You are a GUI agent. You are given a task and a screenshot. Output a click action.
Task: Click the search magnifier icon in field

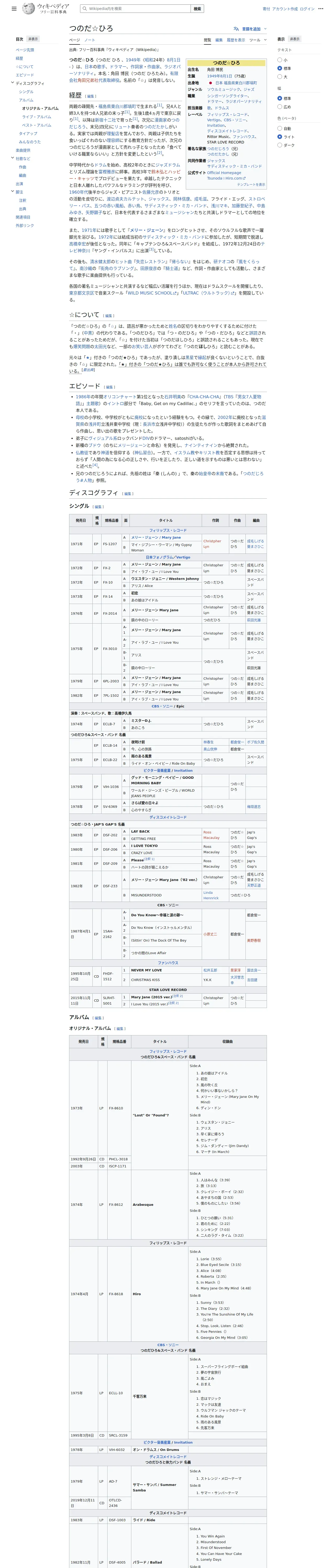tap(84, 9)
